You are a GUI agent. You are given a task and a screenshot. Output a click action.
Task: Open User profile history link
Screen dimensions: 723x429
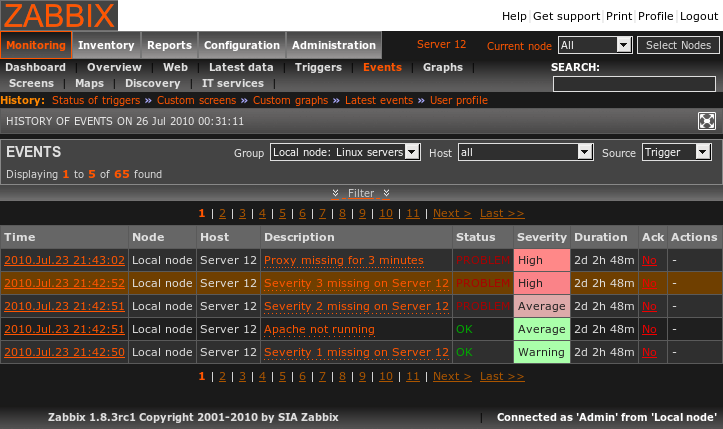(x=459, y=100)
